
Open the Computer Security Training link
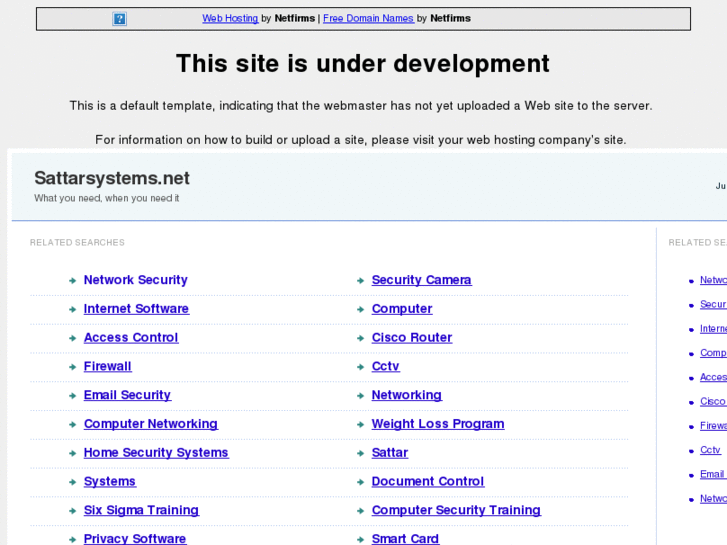click(456, 510)
